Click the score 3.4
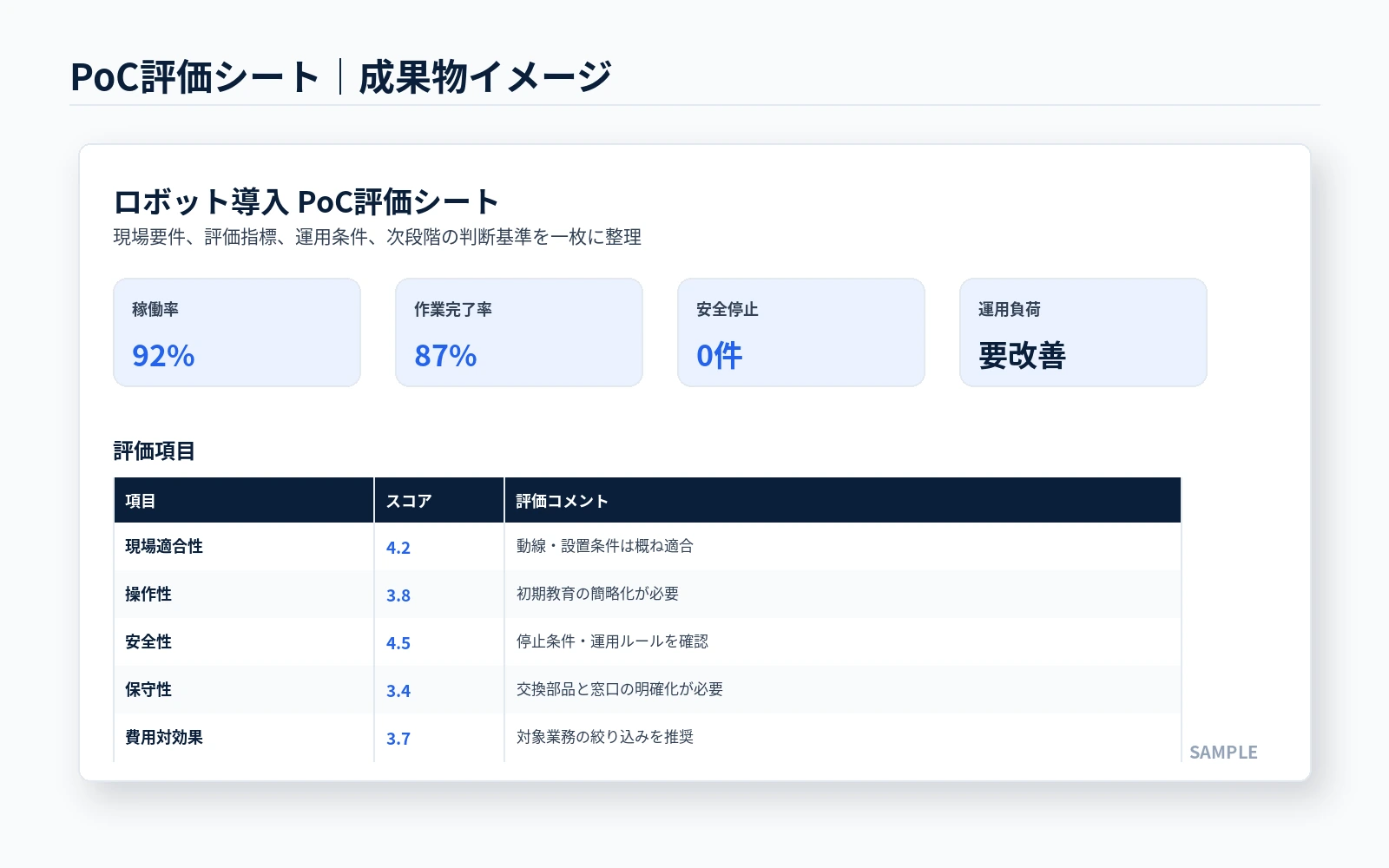The height and width of the screenshot is (868, 1389). point(398,691)
